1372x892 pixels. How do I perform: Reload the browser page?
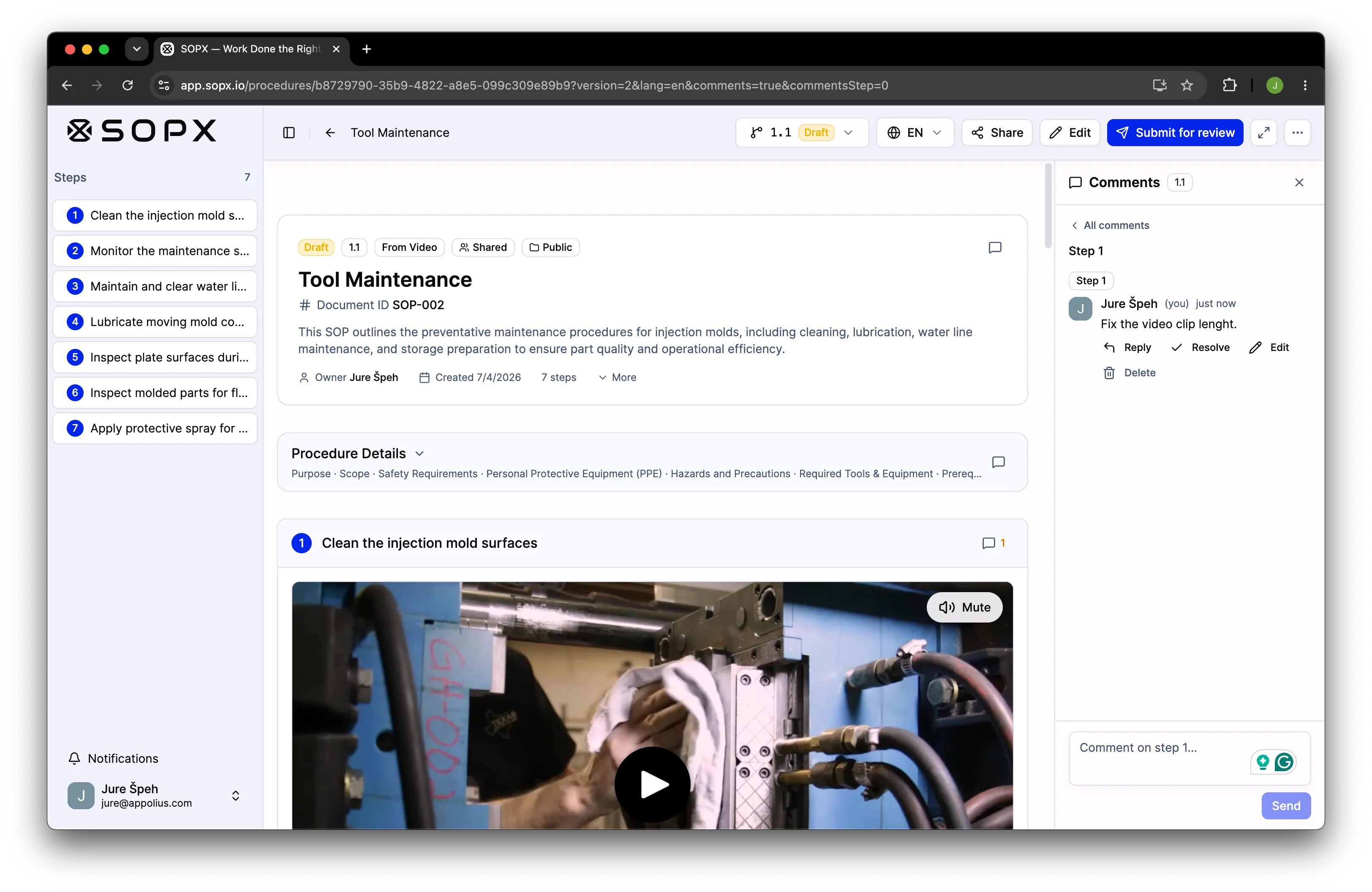tap(128, 85)
